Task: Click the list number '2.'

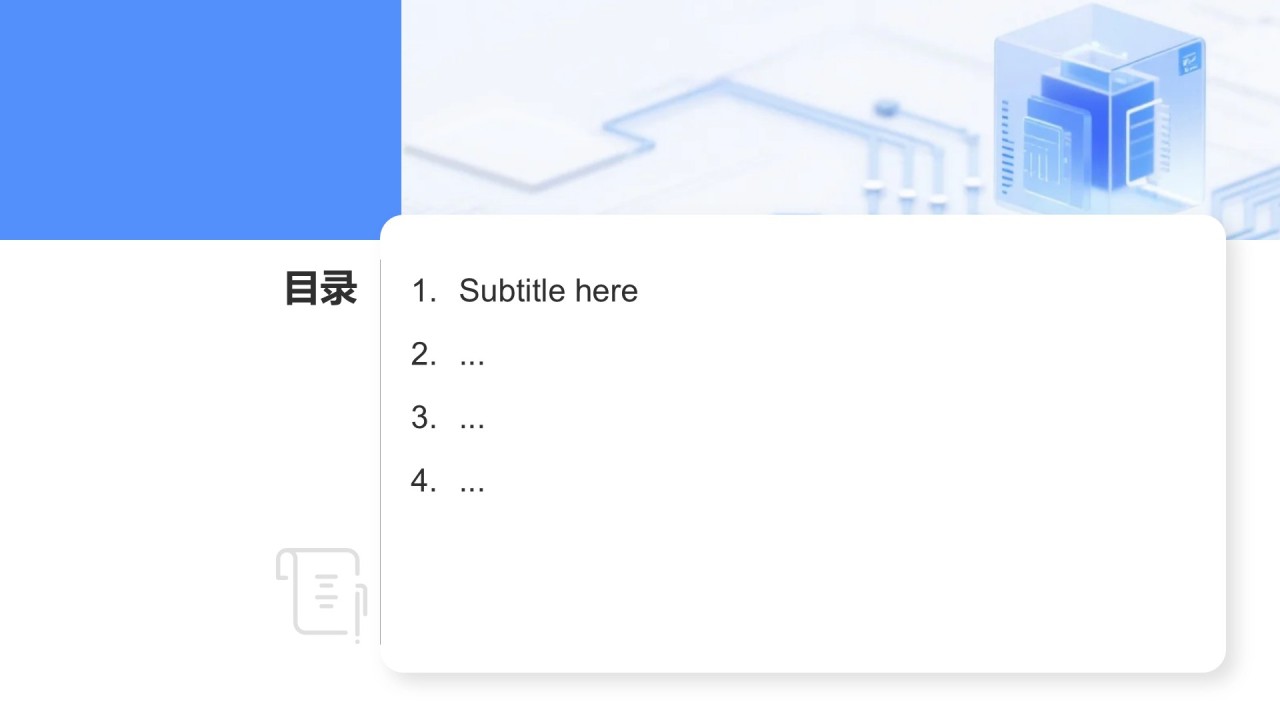Action: click(424, 355)
